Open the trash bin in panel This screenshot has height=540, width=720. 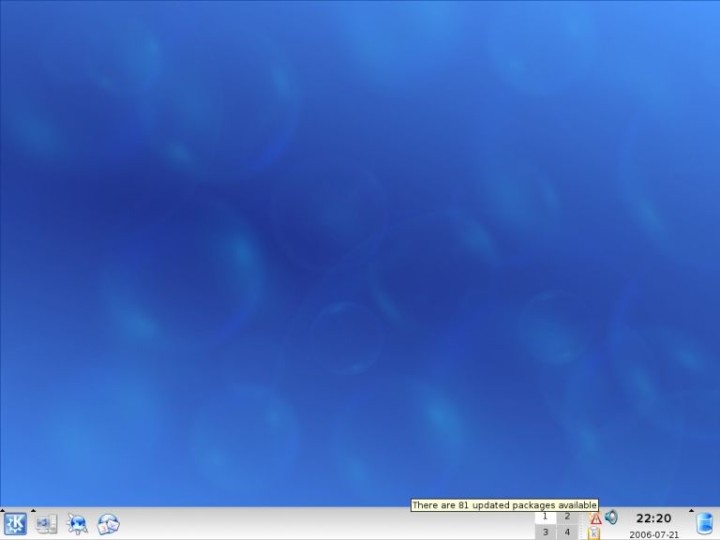click(704, 524)
